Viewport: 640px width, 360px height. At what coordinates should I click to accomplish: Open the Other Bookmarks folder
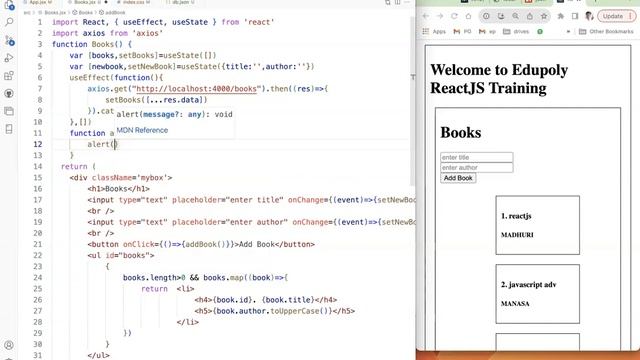(606, 31)
